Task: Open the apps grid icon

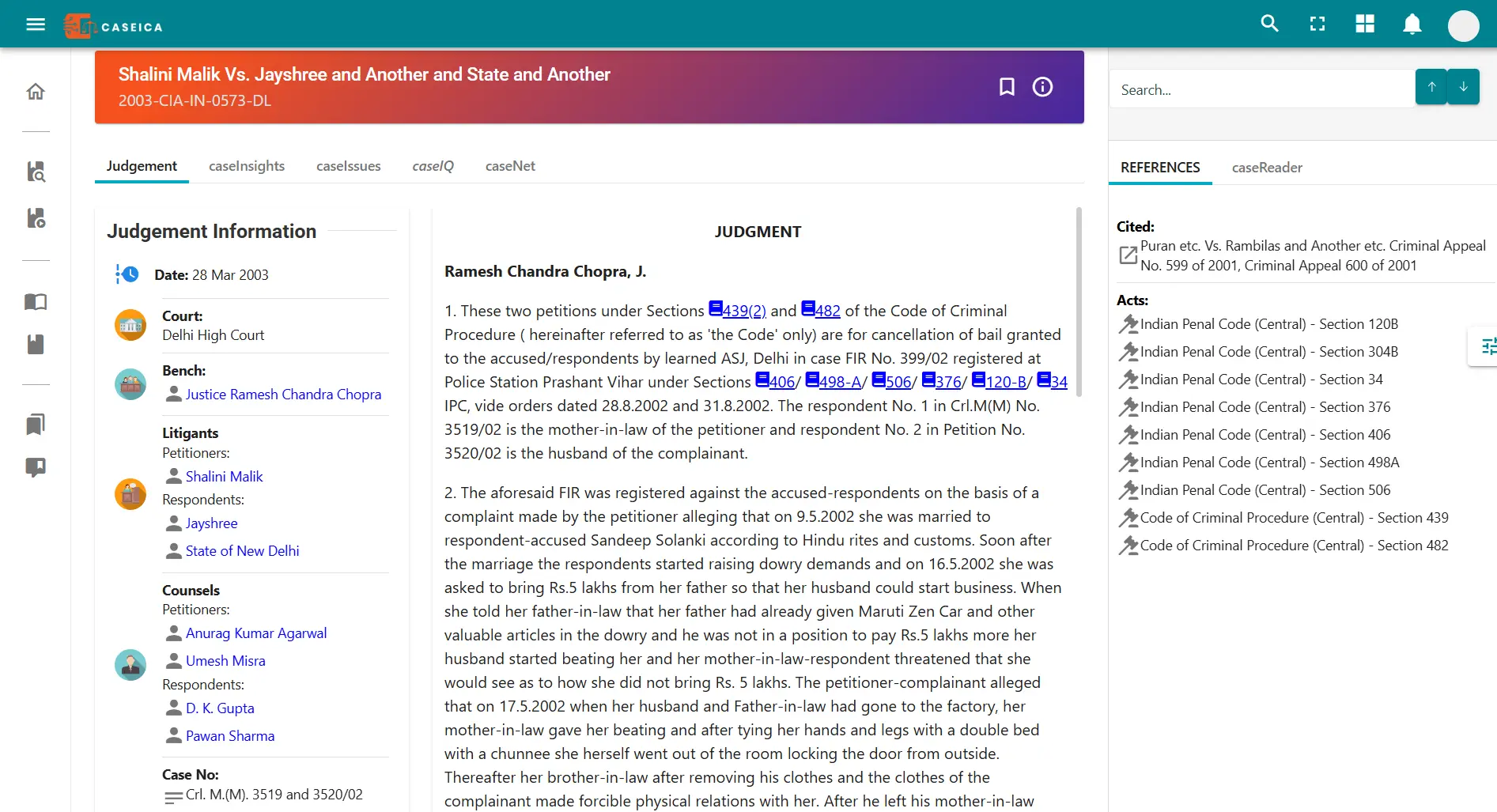Action: point(1365,25)
